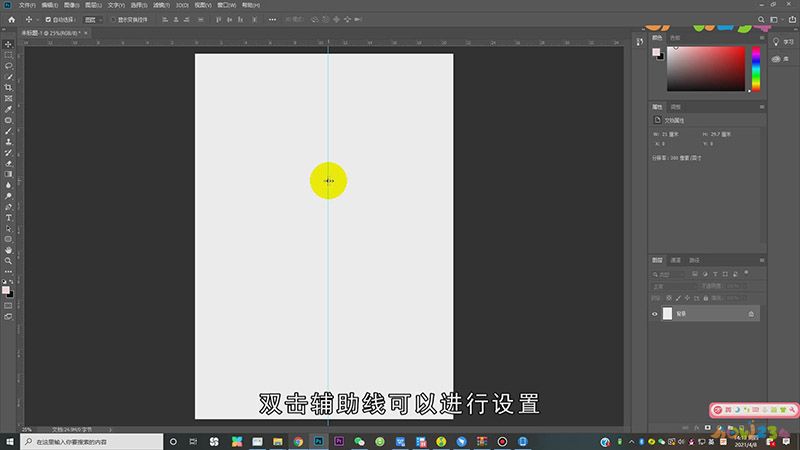Add a layer mask from the Layers panel footer
Viewport: 800px width, 450px height.
coord(708,428)
